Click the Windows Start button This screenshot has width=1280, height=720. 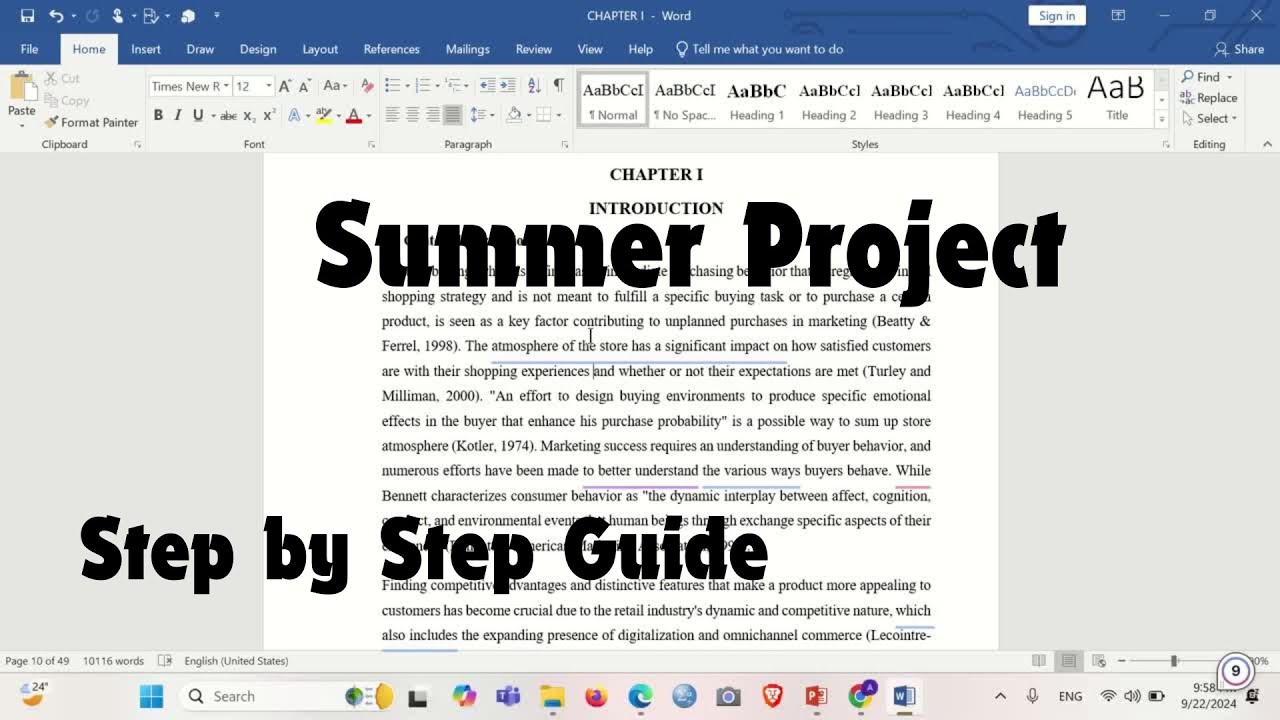coord(151,696)
